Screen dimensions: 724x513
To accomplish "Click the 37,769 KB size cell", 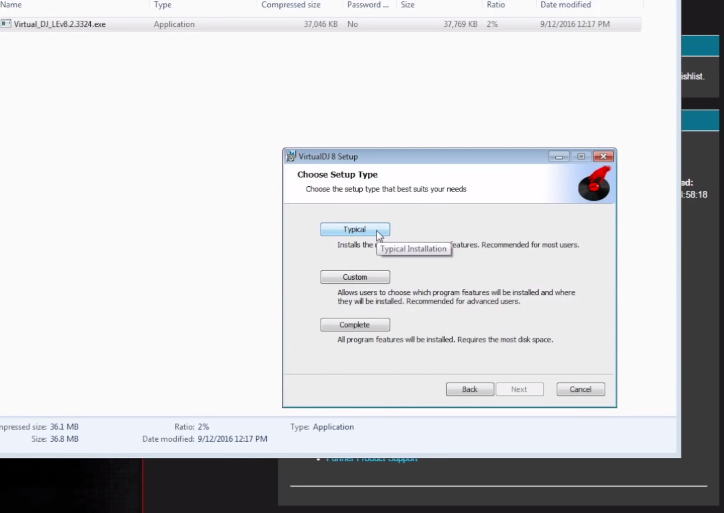I will tap(460, 24).
